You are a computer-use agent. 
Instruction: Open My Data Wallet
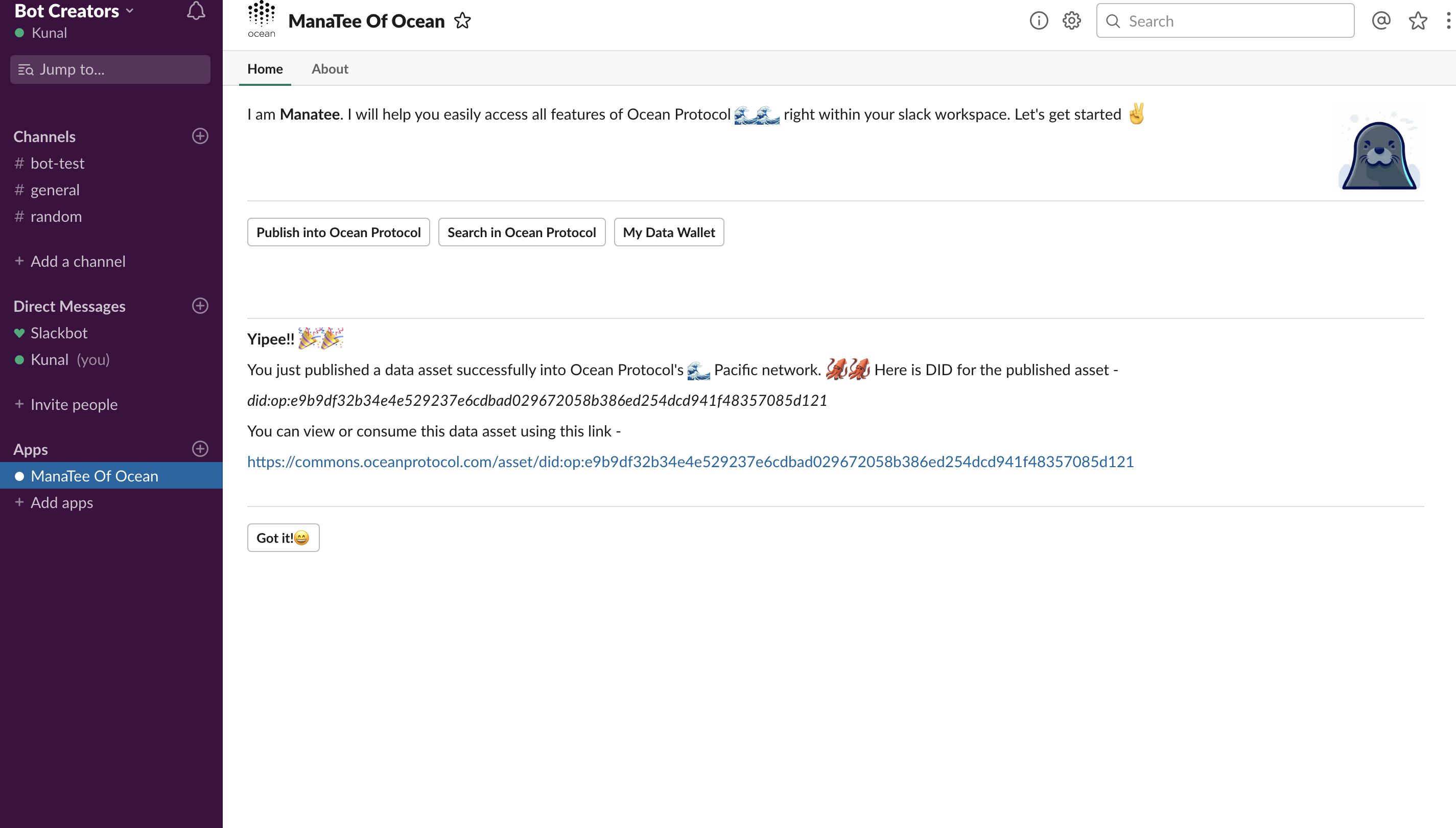(x=668, y=232)
